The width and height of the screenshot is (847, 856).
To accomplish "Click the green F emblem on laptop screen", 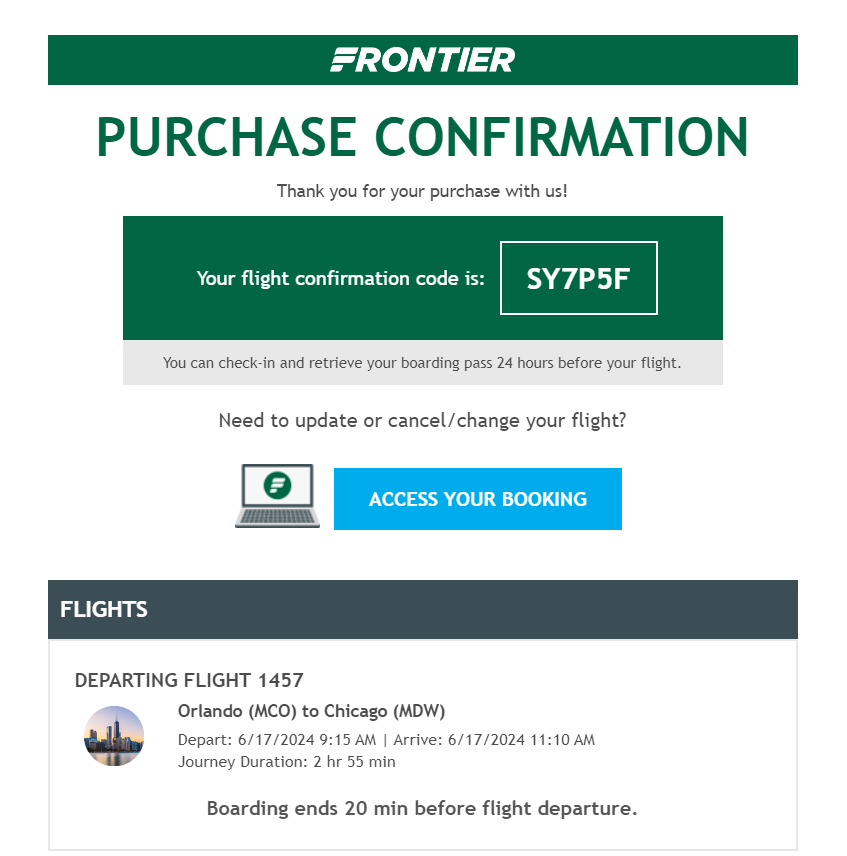I will tap(277, 485).
